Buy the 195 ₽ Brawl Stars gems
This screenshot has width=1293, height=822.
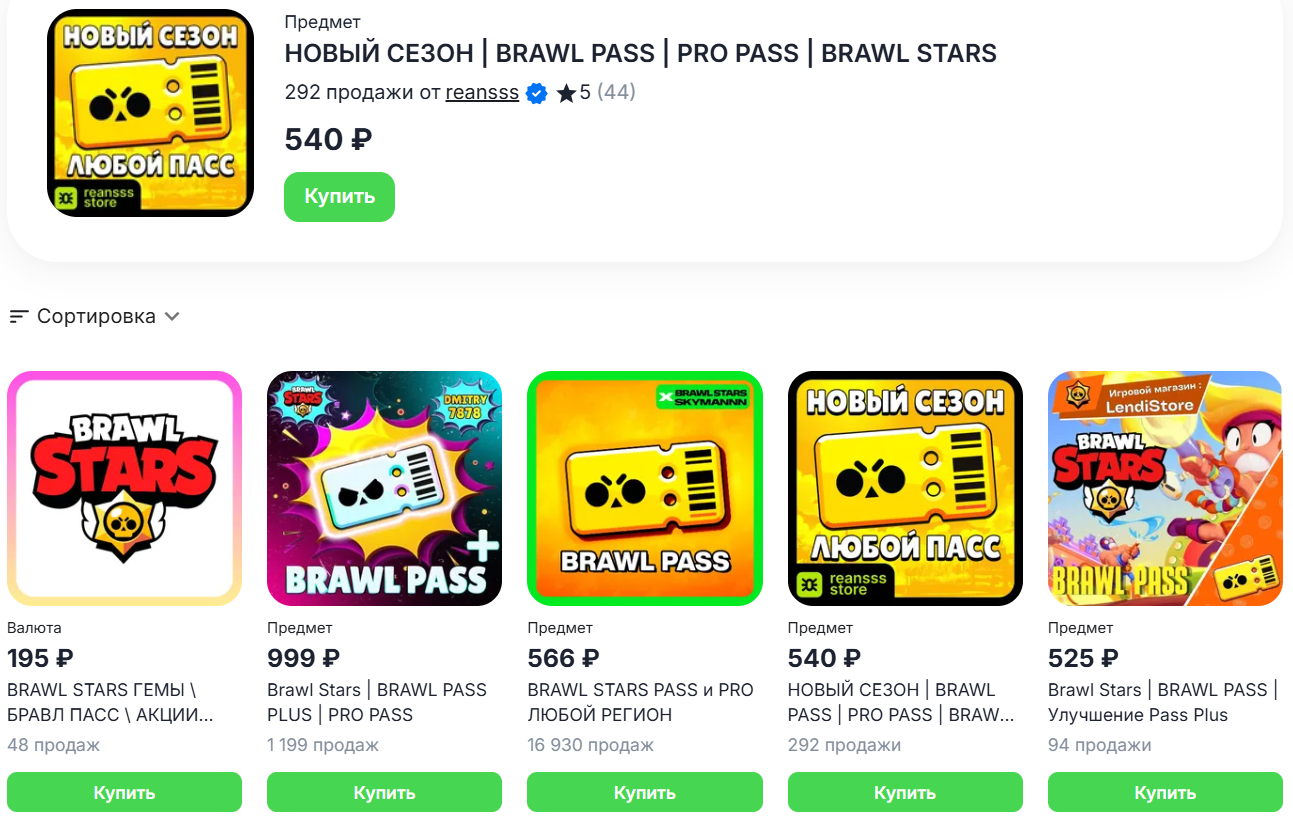click(124, 792)
